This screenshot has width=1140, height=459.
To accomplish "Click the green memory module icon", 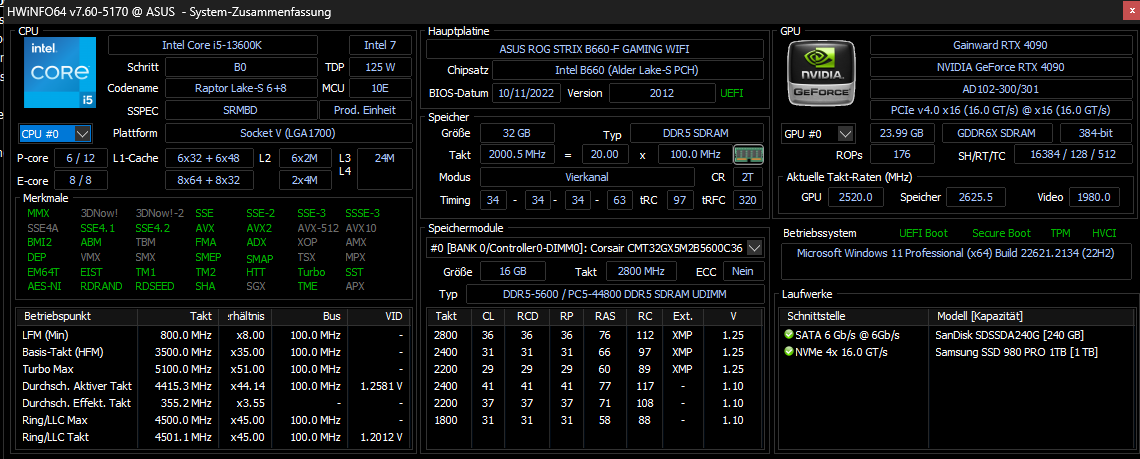I will (748, 154).
